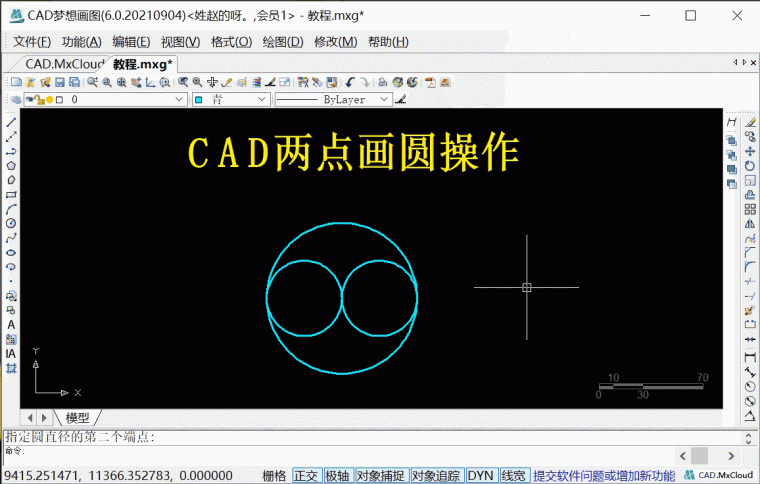Click layout tab scroll left arrow
The height and width of the screenshot is (484, 760).
(30, 417)
